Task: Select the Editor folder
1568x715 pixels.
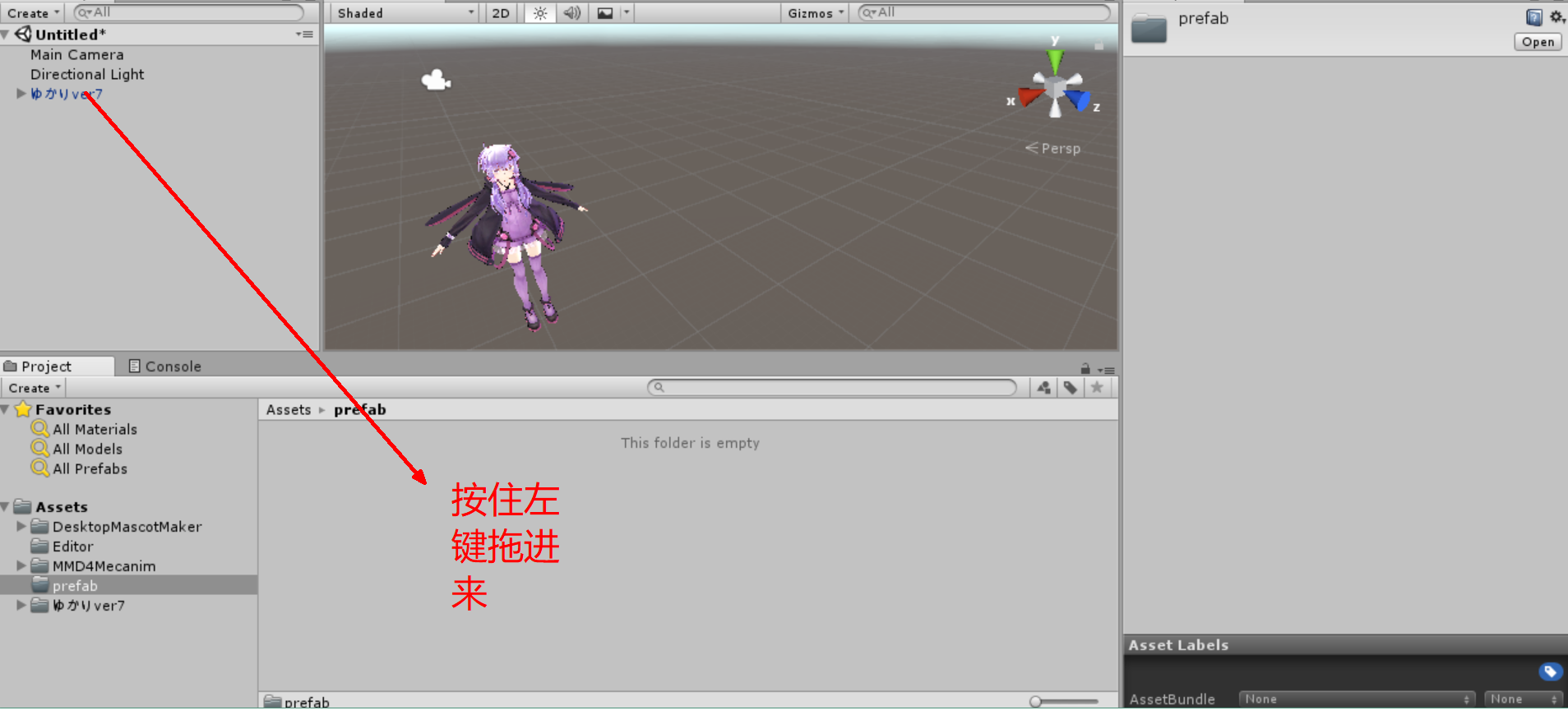Action: [x=72, y=547]
